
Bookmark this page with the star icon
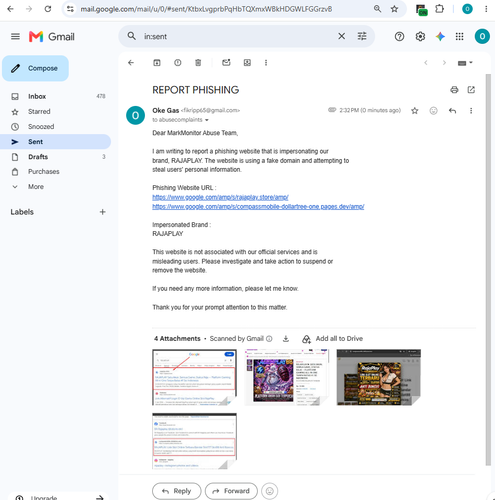coord(394,9)
